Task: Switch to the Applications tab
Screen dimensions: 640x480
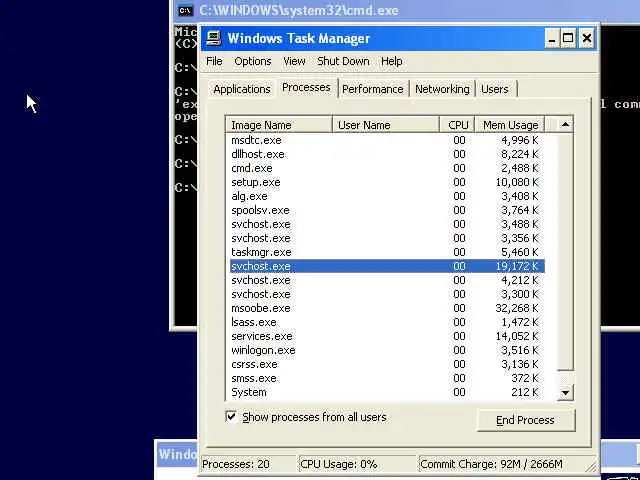Action: click(242, 89)
